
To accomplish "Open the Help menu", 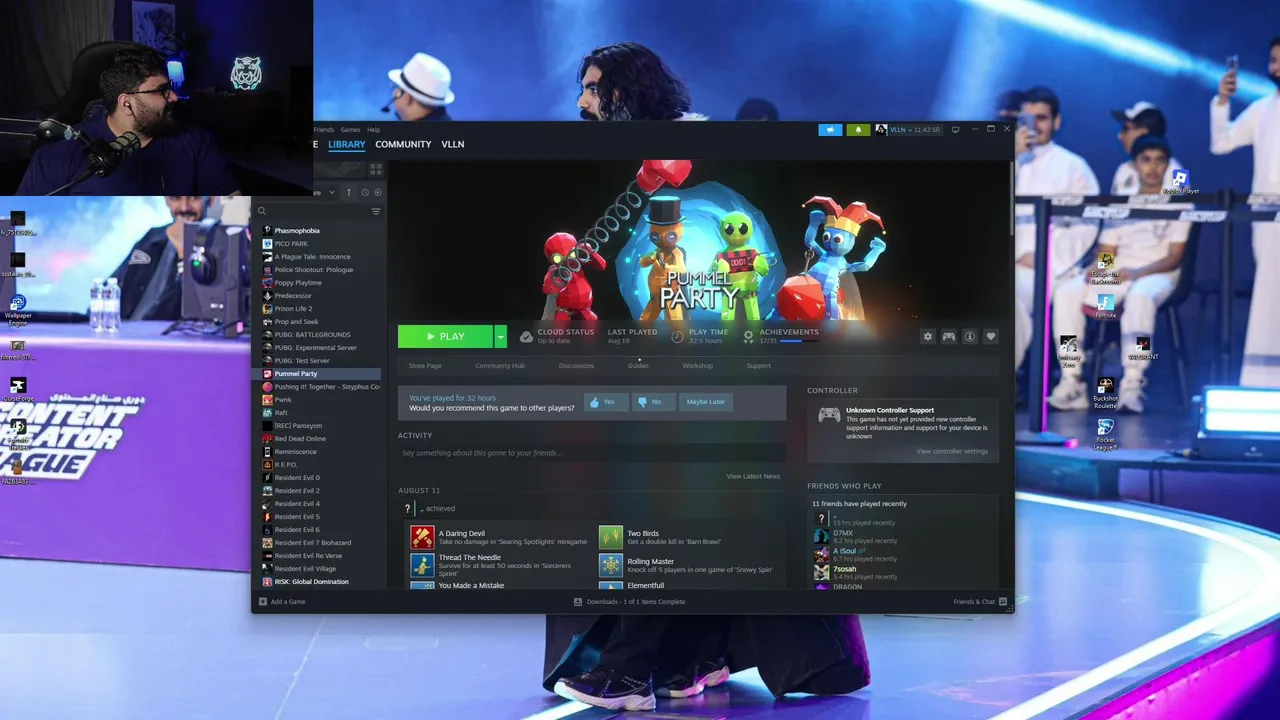I will [373, 130].
